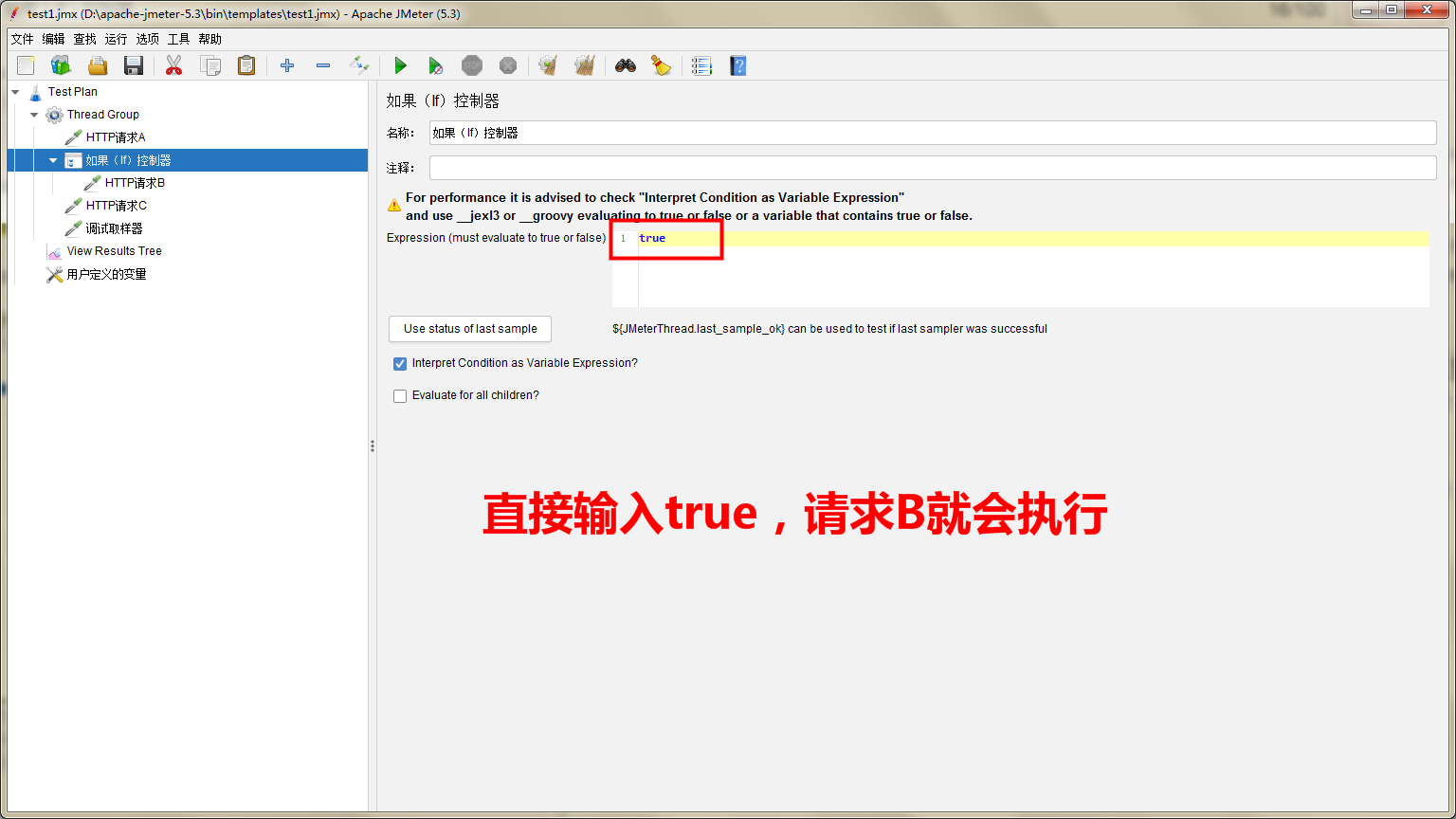1456x819 pixels.
Task: Click the Clear broom toolbar icon
Action: (547, 65)
